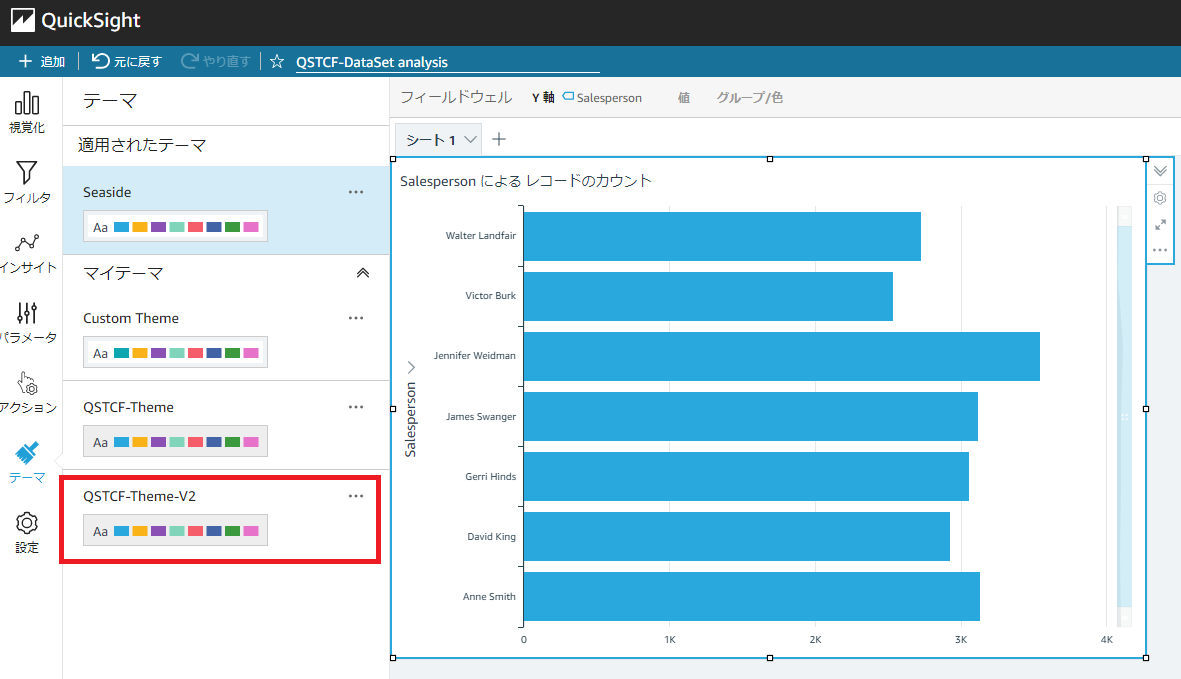The width and height of the screenshot is (1181, 679).
Task: Maximize the visual with expand icon
Action: [1160, 224]
